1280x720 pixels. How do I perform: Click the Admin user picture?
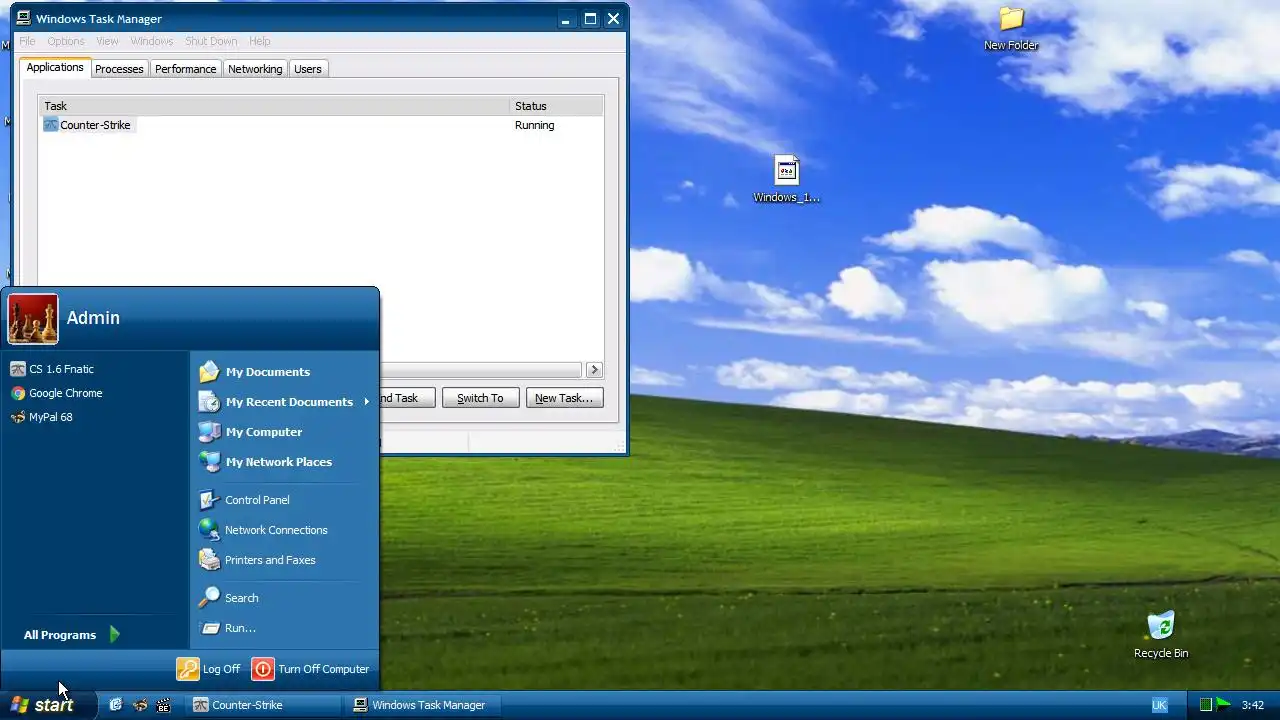tap(33, 319)
